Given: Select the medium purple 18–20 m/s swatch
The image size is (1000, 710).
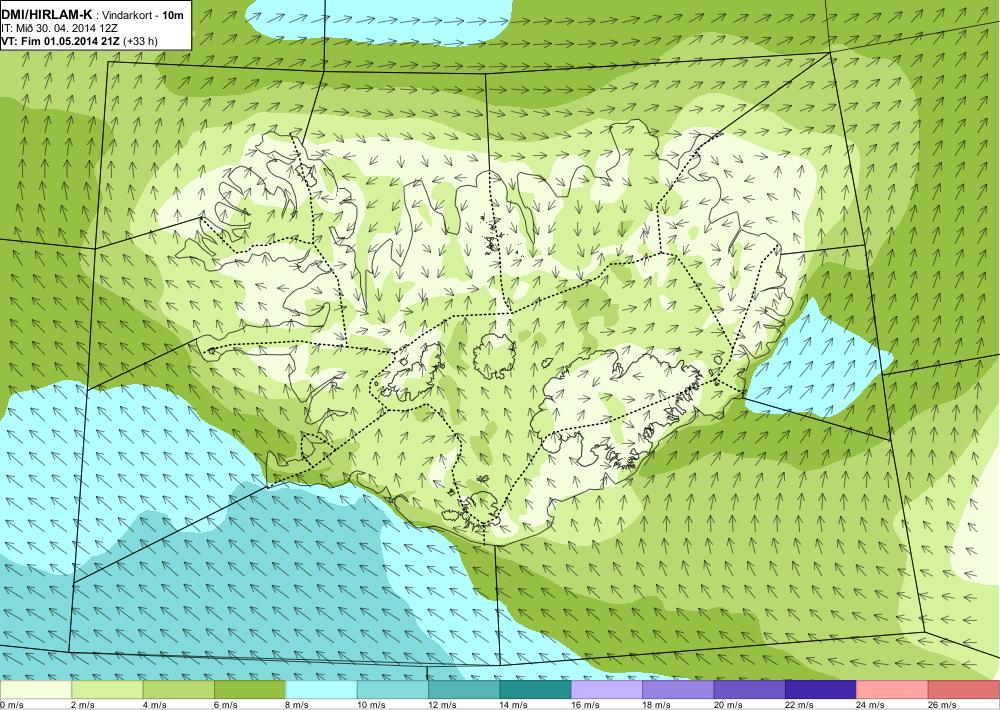Looking at the screenshot, I should (679, 690).
